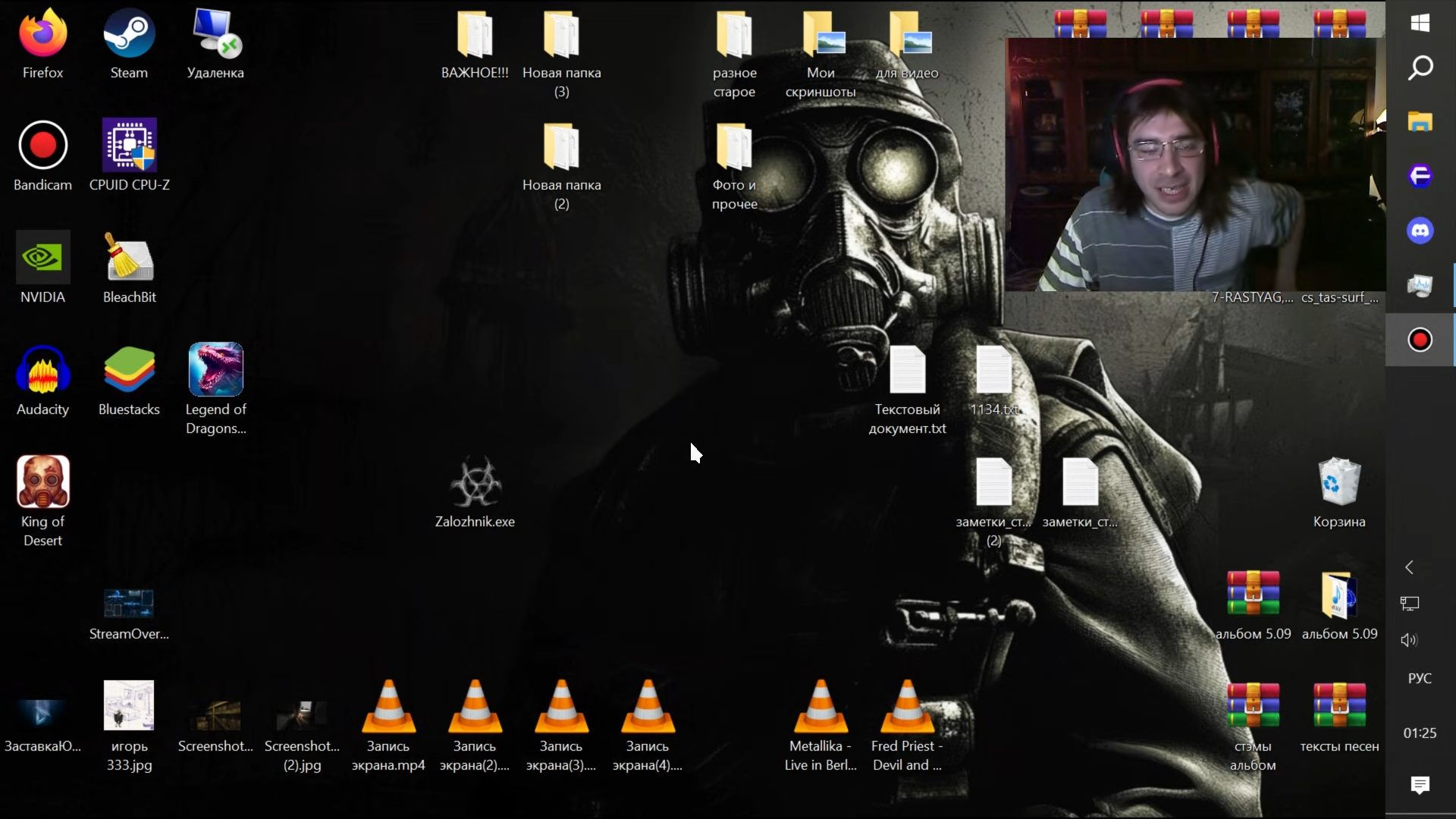
Task: Select the ВАЖНОЕ!!! folder
Action: (475, 45)
